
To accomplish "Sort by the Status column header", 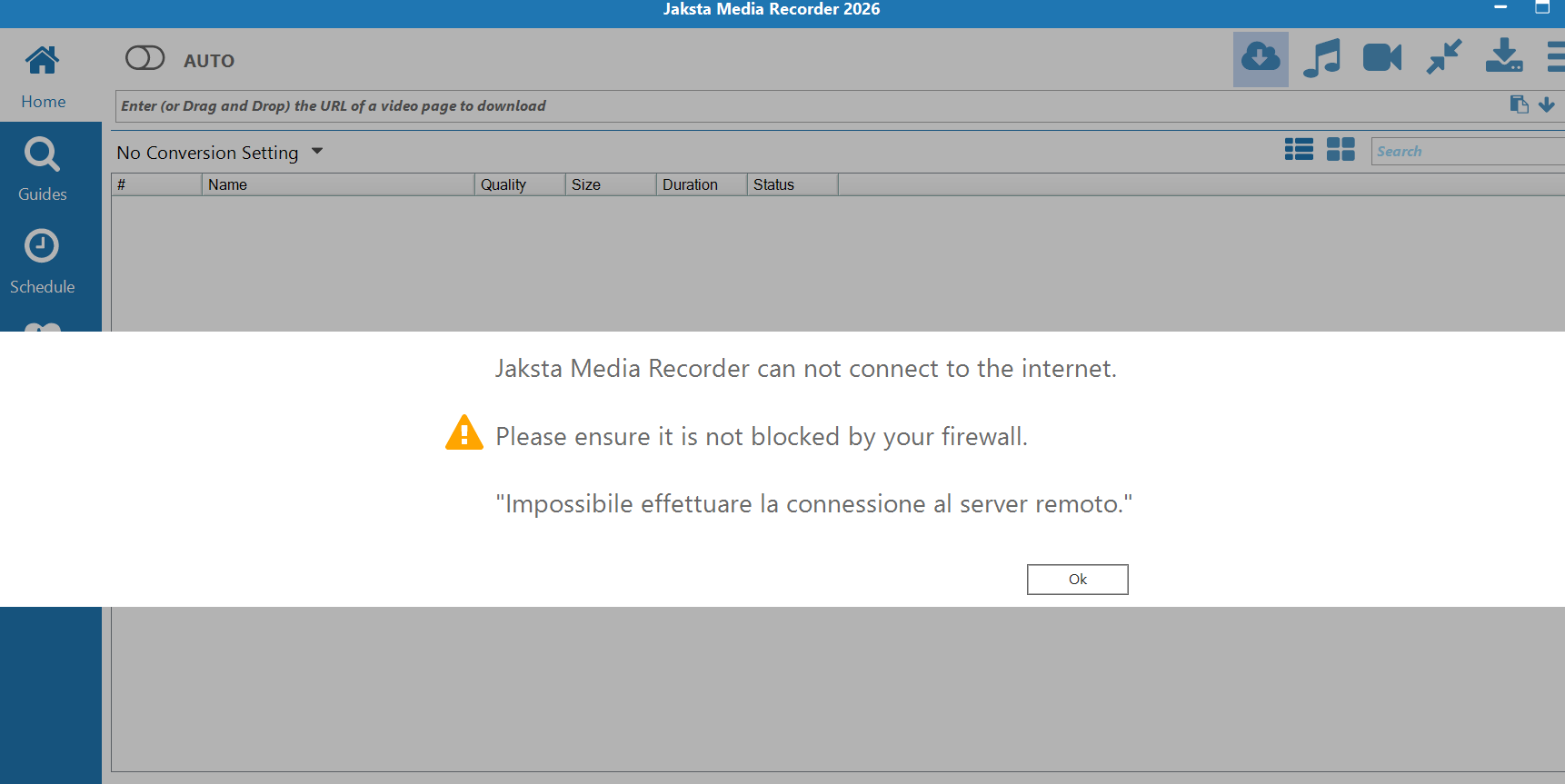I will click(x=792, y=184).
